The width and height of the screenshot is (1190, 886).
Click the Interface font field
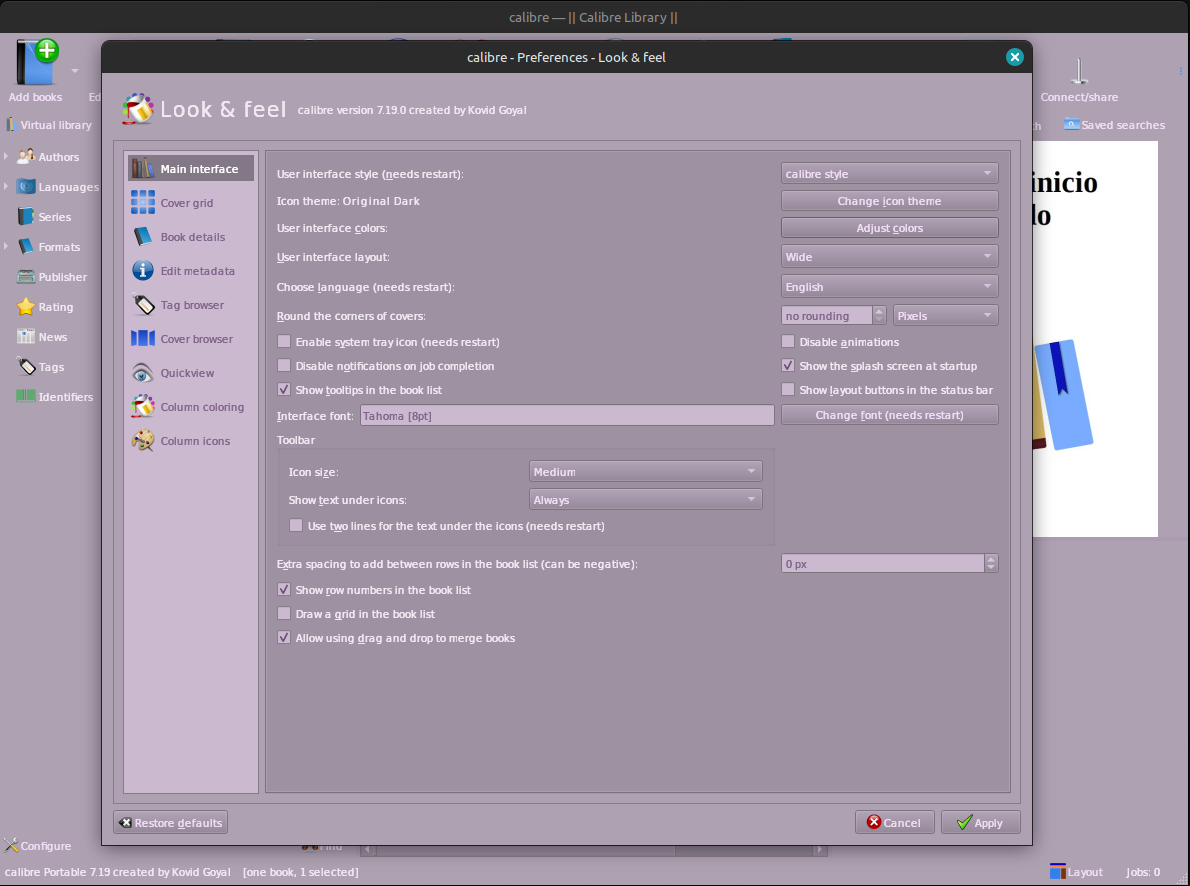point(567,415)
